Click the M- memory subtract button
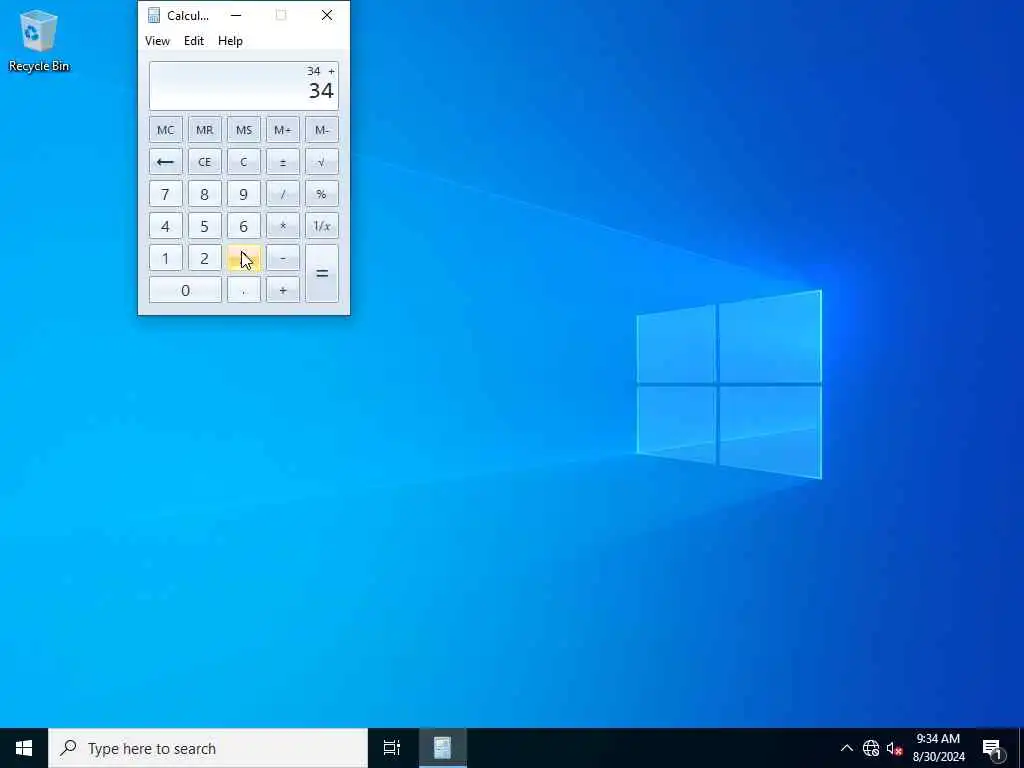Screen dimensions: 1024x768 [321, 130]
